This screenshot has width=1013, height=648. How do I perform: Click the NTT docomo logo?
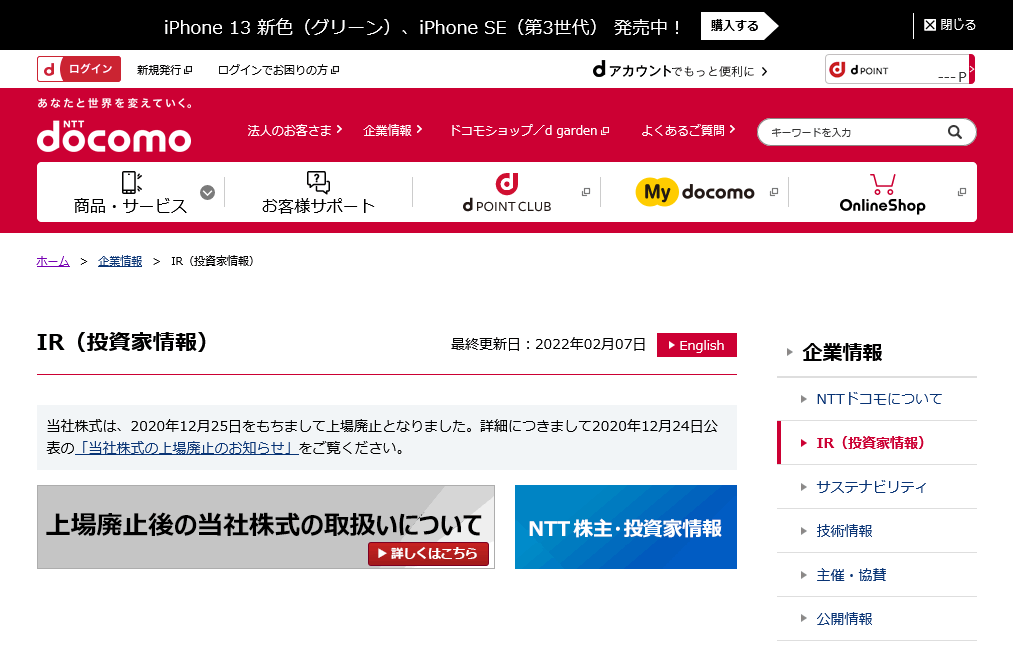tap(114, 136)
